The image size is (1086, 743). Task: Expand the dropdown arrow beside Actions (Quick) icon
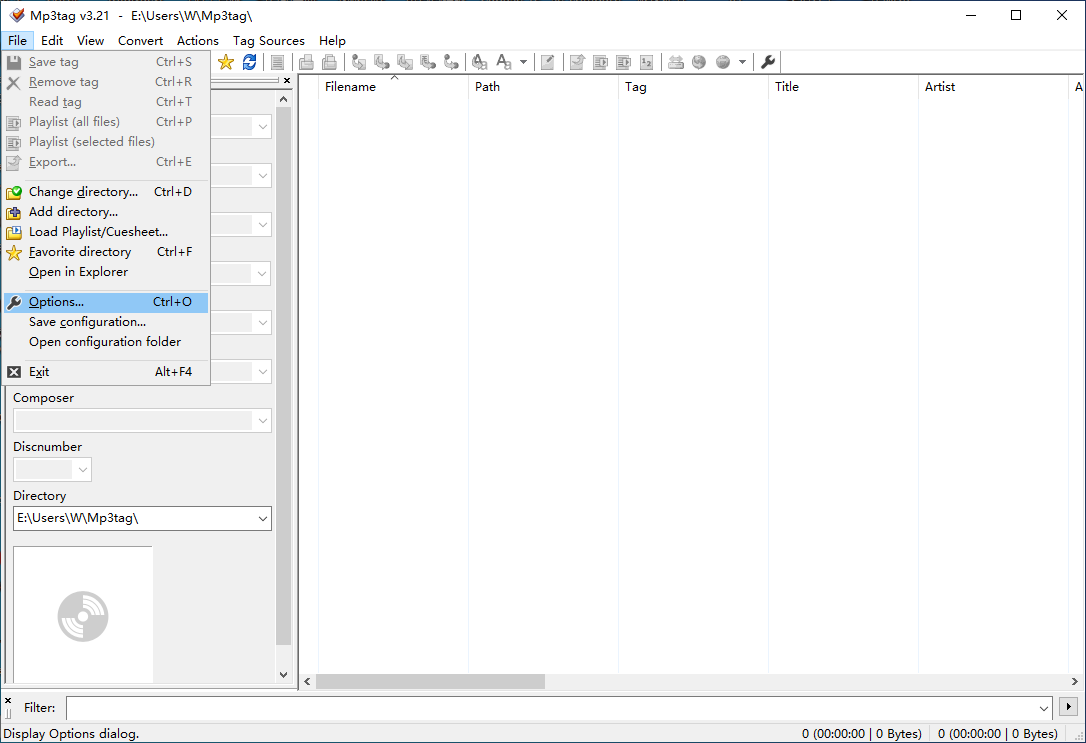[x=523, y=62]
